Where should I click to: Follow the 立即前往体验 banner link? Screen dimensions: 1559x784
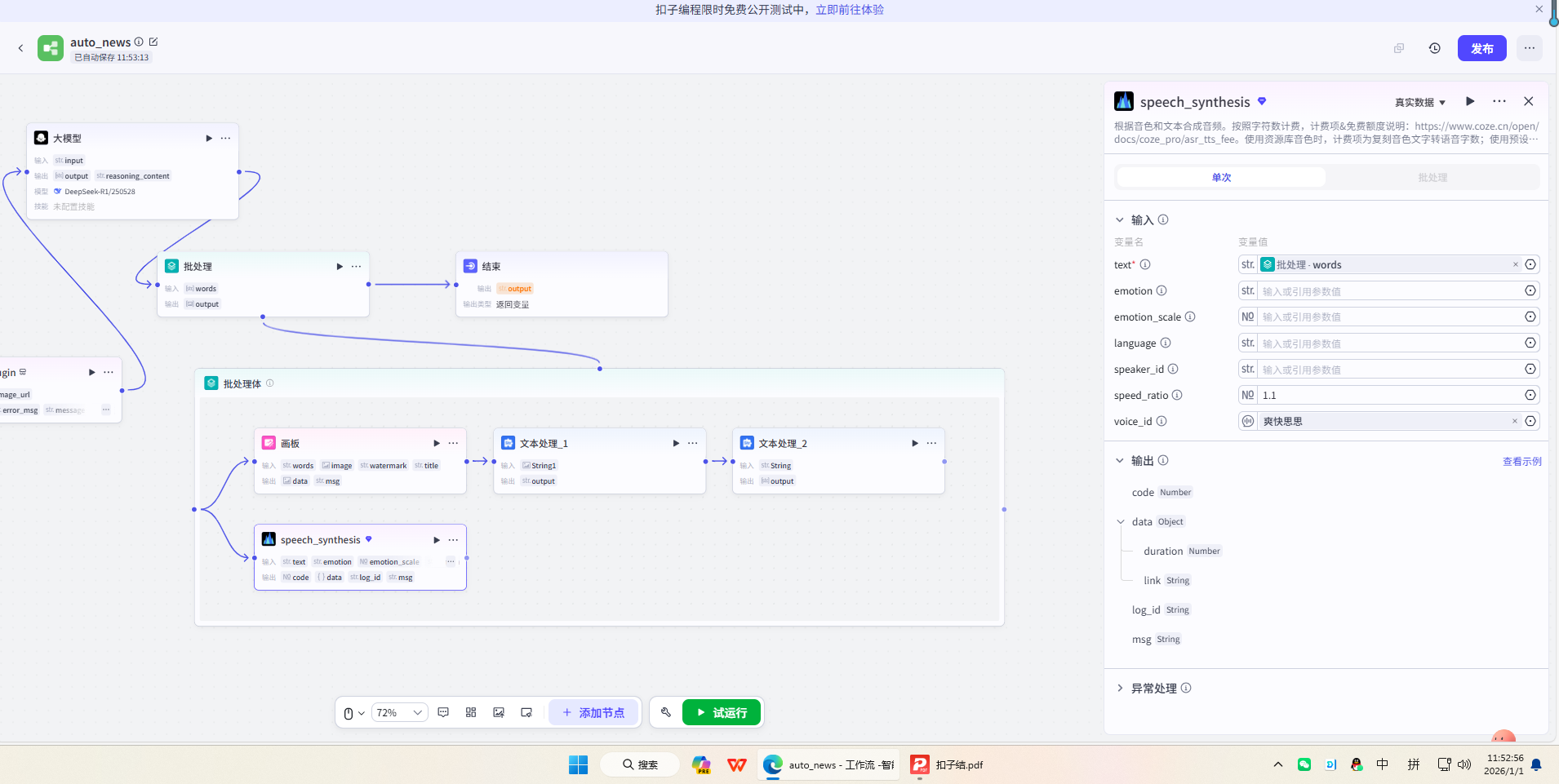850,10
